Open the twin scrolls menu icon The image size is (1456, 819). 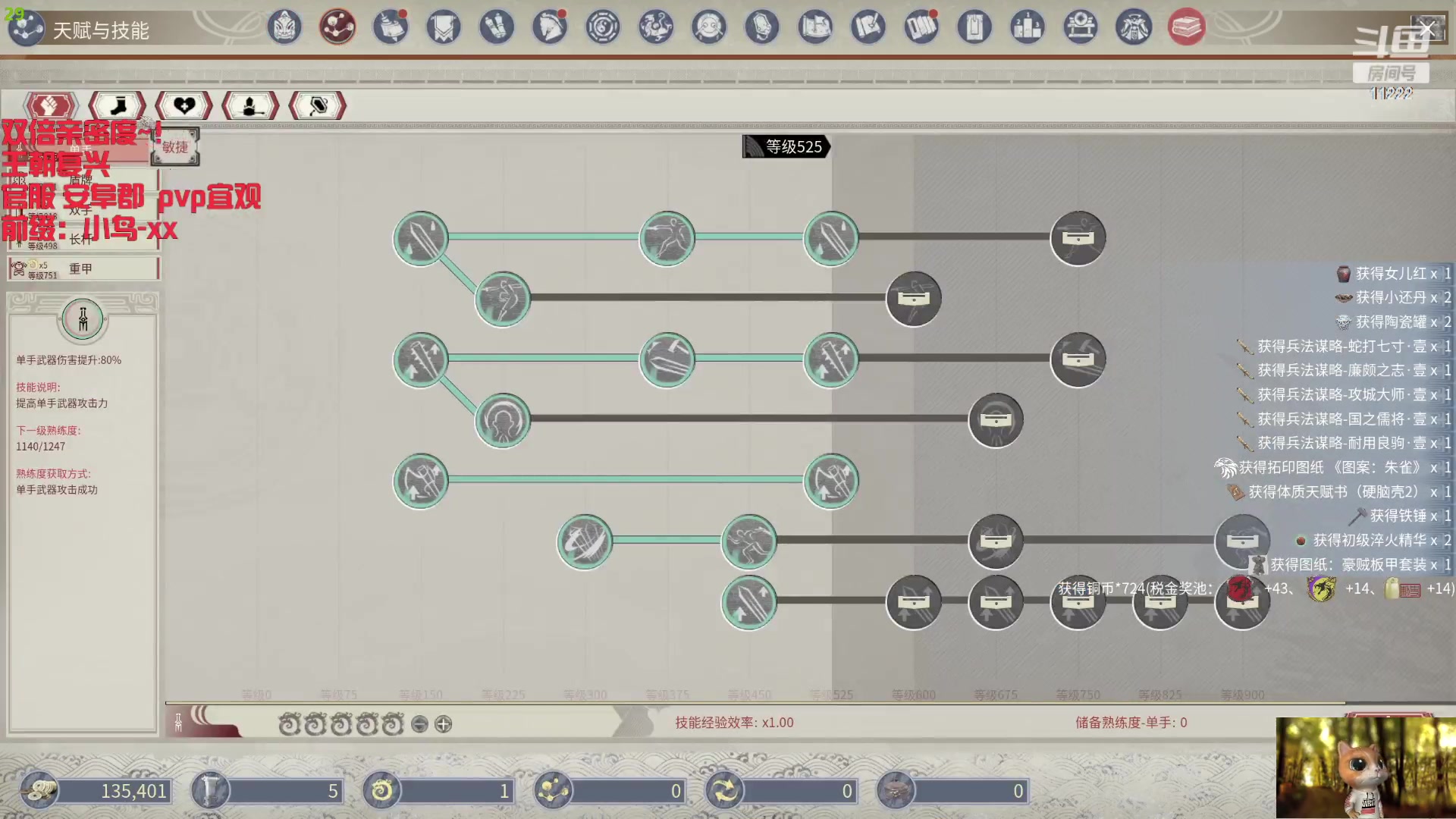coord(497,27)
